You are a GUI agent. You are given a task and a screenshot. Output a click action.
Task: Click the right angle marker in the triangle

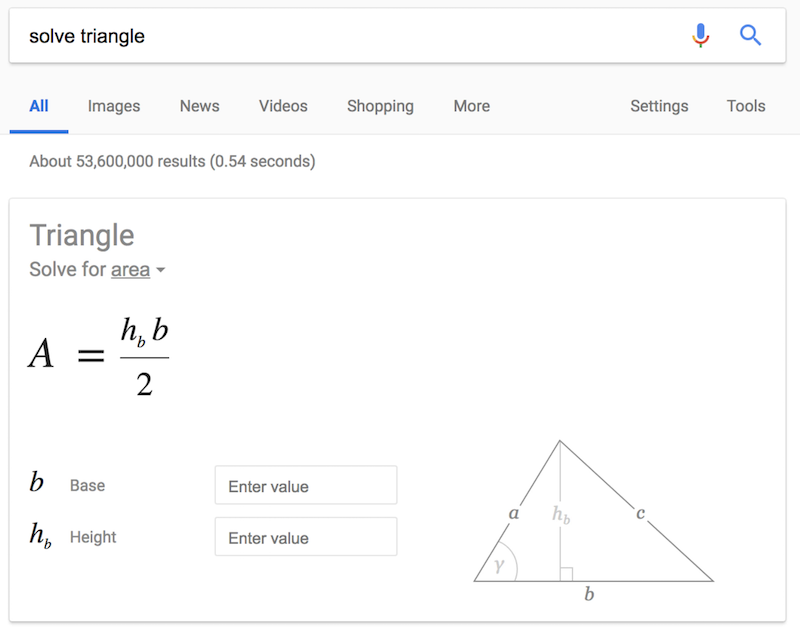566,574
